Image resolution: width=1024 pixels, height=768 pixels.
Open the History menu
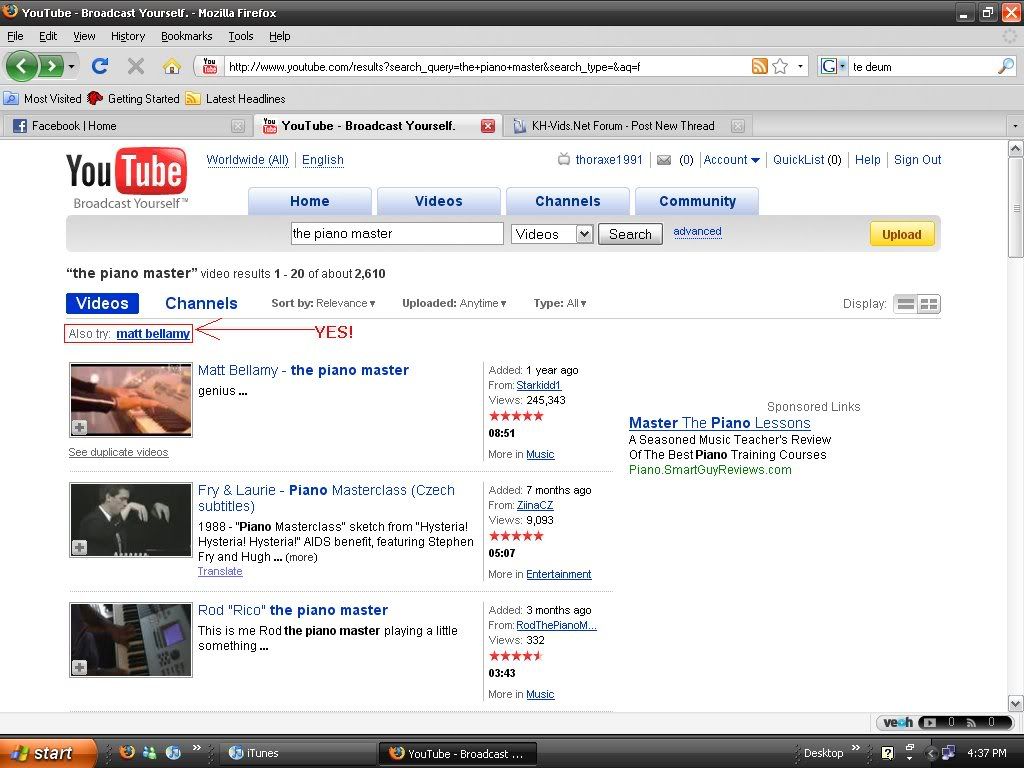tap(128, 36)
